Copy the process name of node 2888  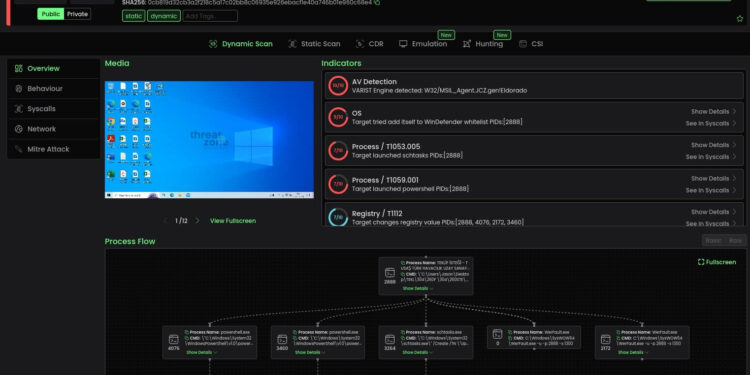pos(402,263)
